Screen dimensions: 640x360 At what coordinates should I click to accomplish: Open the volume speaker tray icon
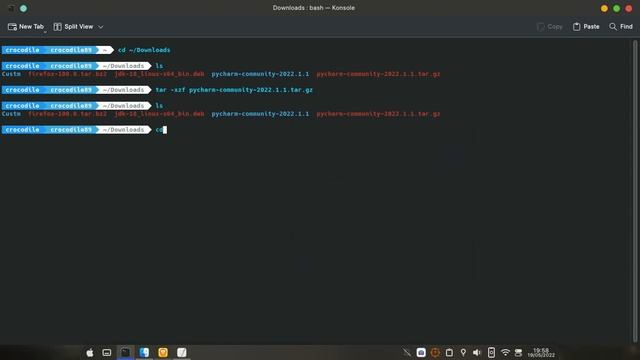pos(477,352)
